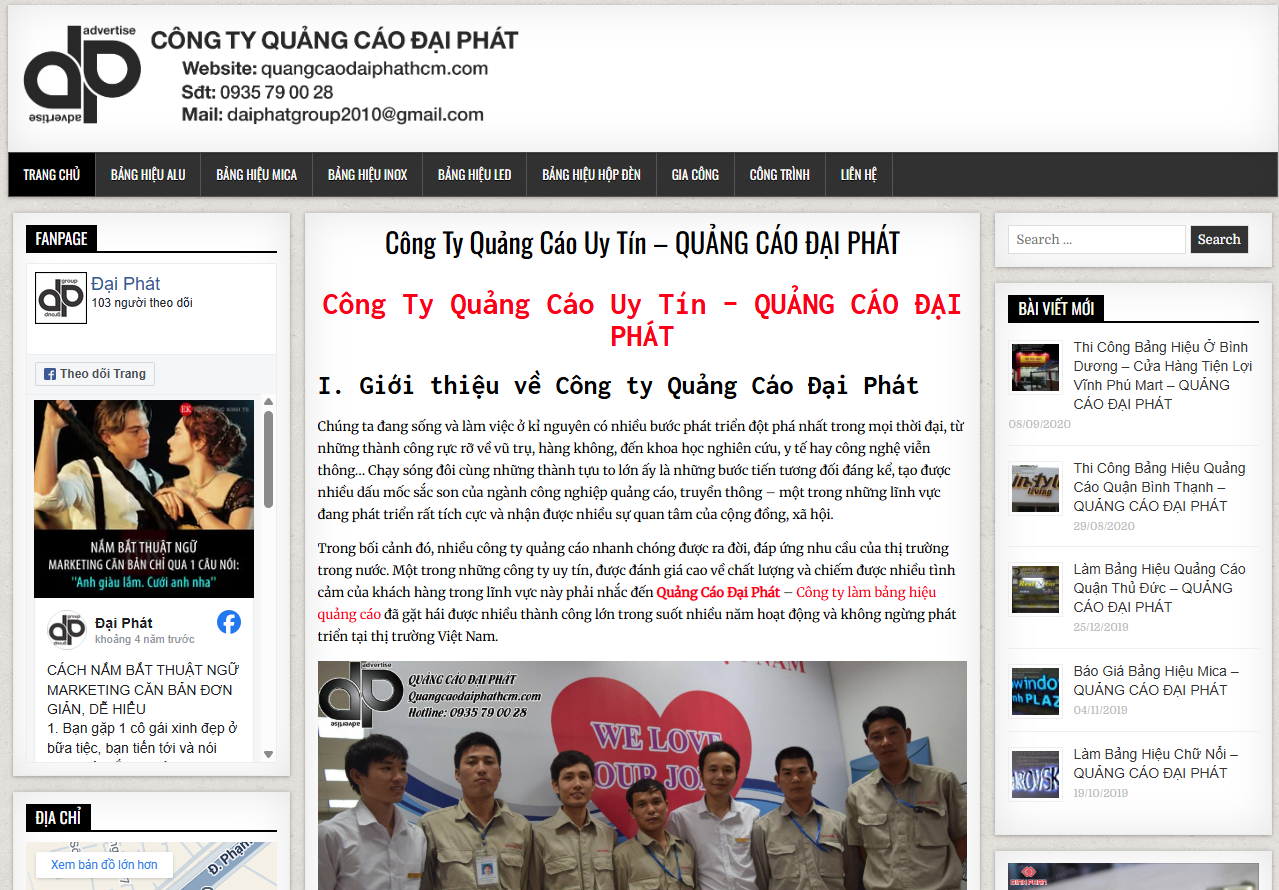This screenshot has width=1279, height=890.
Task: Open BẢNG HIỆU LED menu item
Action: 474,174
